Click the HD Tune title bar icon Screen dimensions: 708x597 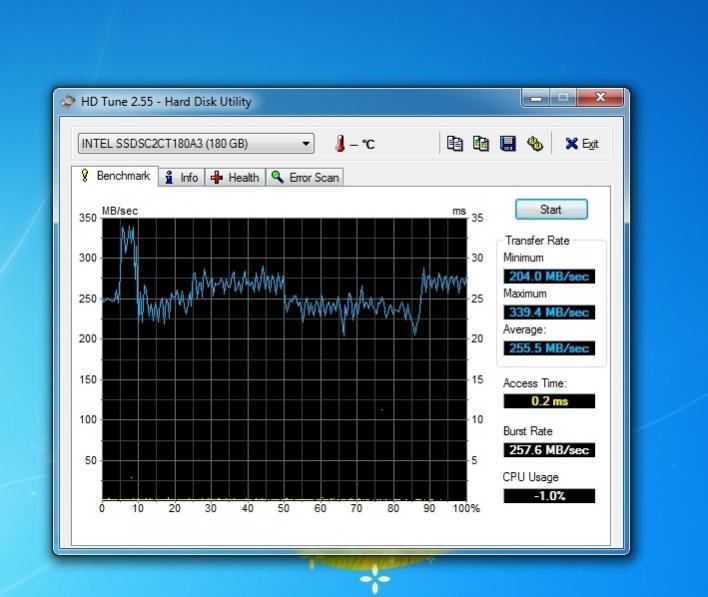pyautogui.click(x=68, y=102)
